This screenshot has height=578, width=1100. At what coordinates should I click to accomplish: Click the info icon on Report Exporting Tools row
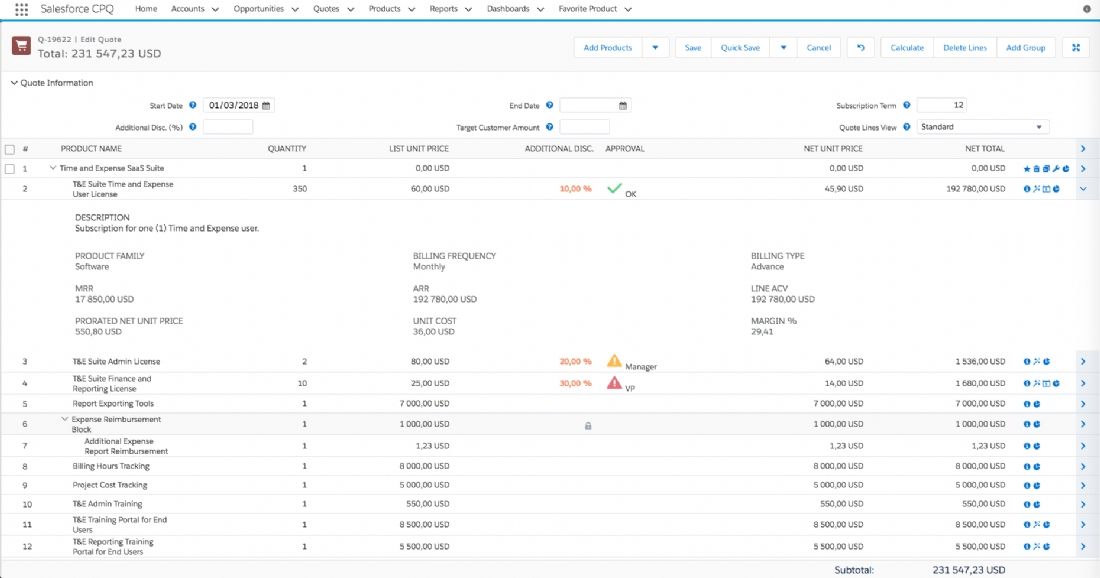(1027, 404)
